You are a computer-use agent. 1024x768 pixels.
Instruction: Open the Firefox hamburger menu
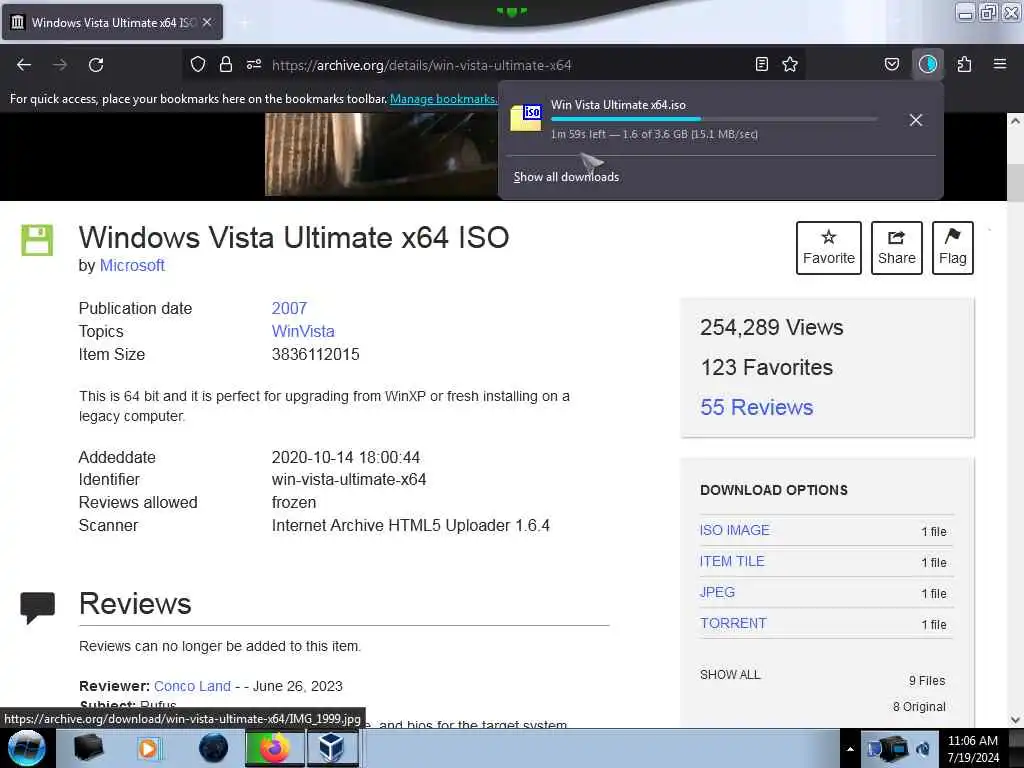(x=1000, y=64)
